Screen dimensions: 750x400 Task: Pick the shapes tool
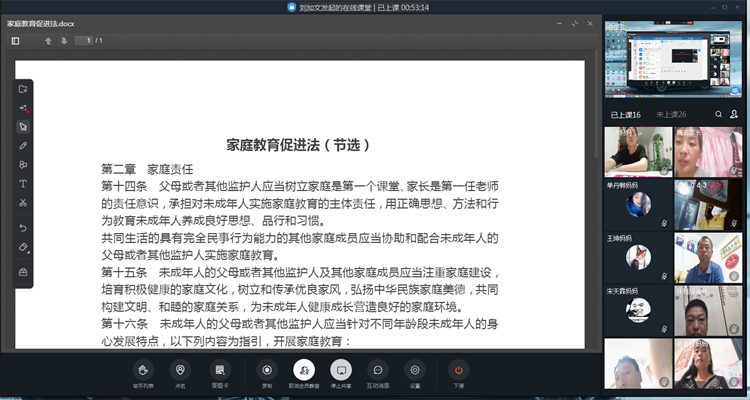point(23,164)
